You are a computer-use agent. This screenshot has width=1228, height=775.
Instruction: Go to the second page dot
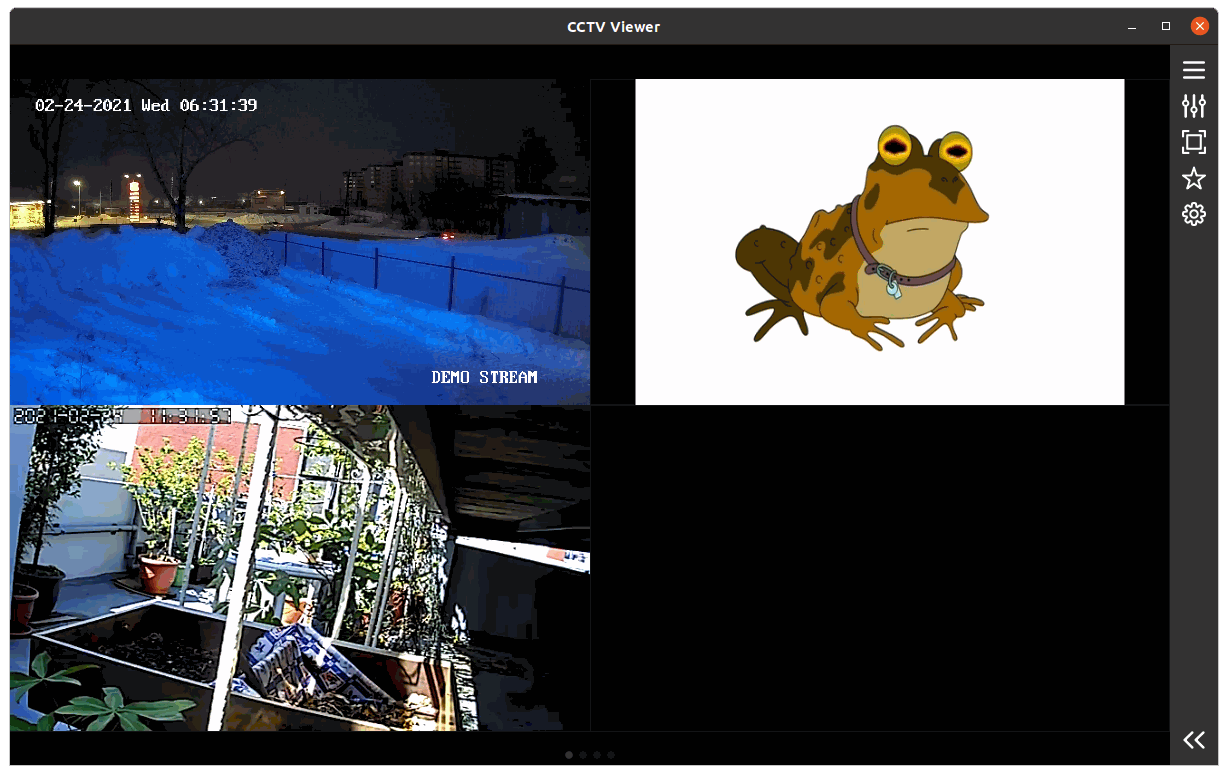[x=583, y=755]
